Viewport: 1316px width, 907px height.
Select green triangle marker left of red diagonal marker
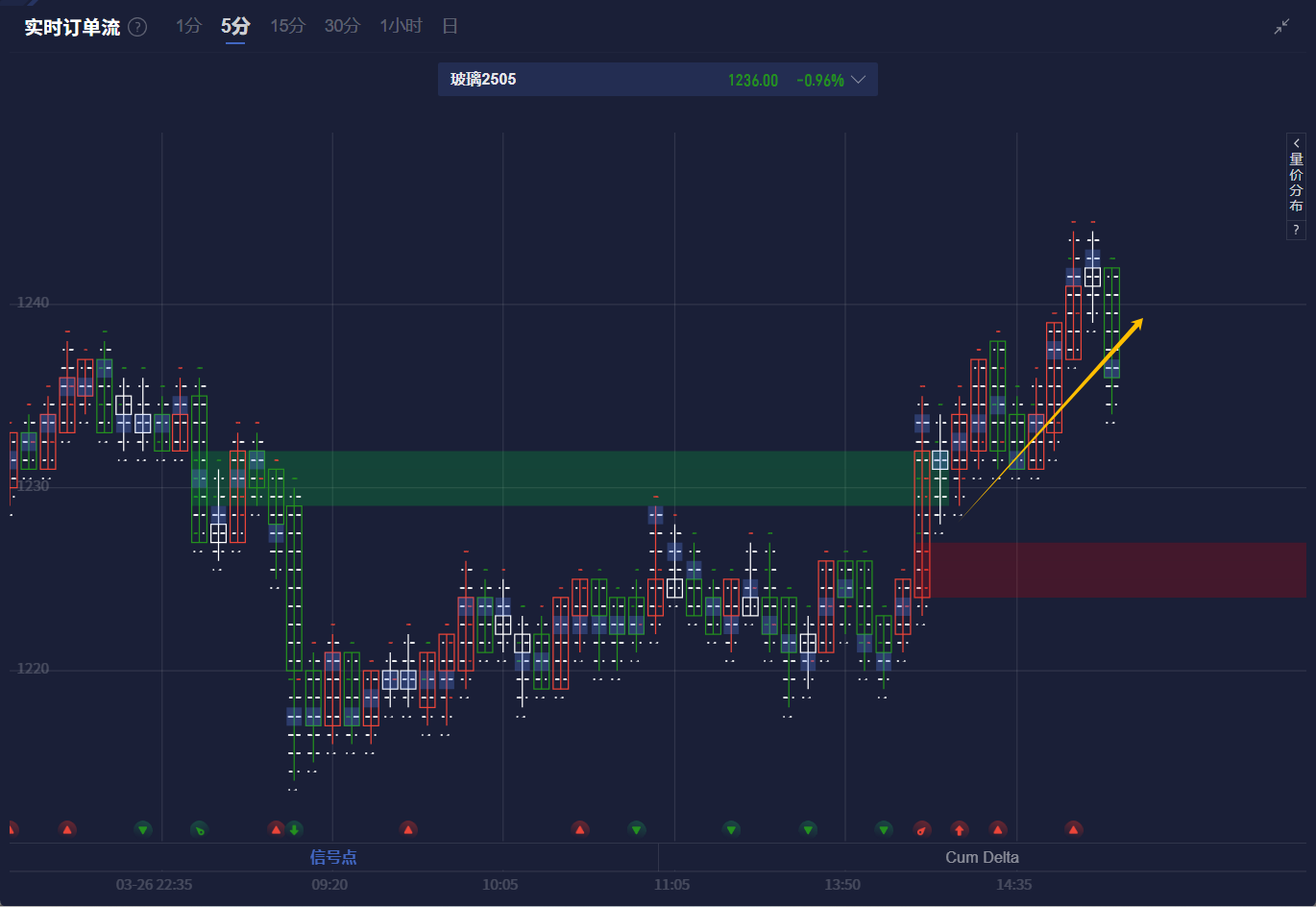click(884, 829)
